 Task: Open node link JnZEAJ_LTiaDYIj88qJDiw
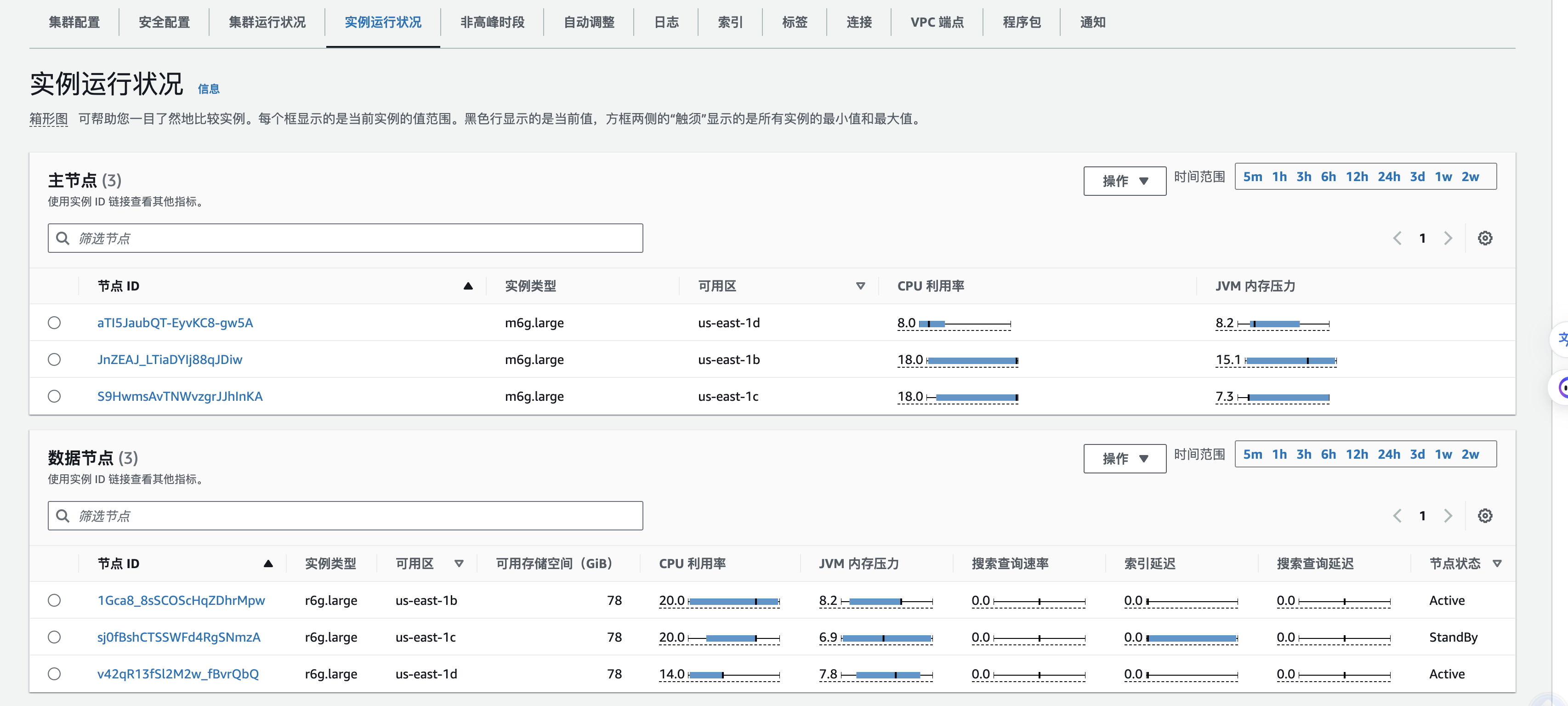170,359
